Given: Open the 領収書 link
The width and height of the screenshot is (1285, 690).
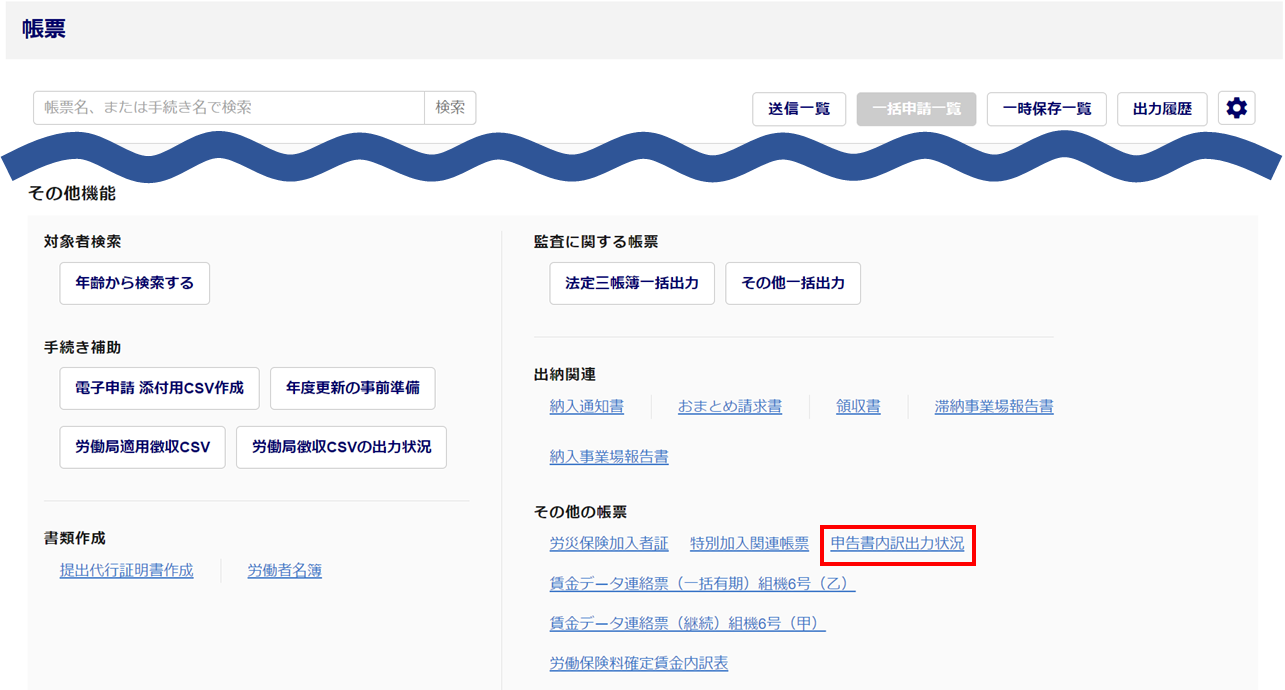Looking at the screenshot, I should pyautogui.click(x=858, y=406).
